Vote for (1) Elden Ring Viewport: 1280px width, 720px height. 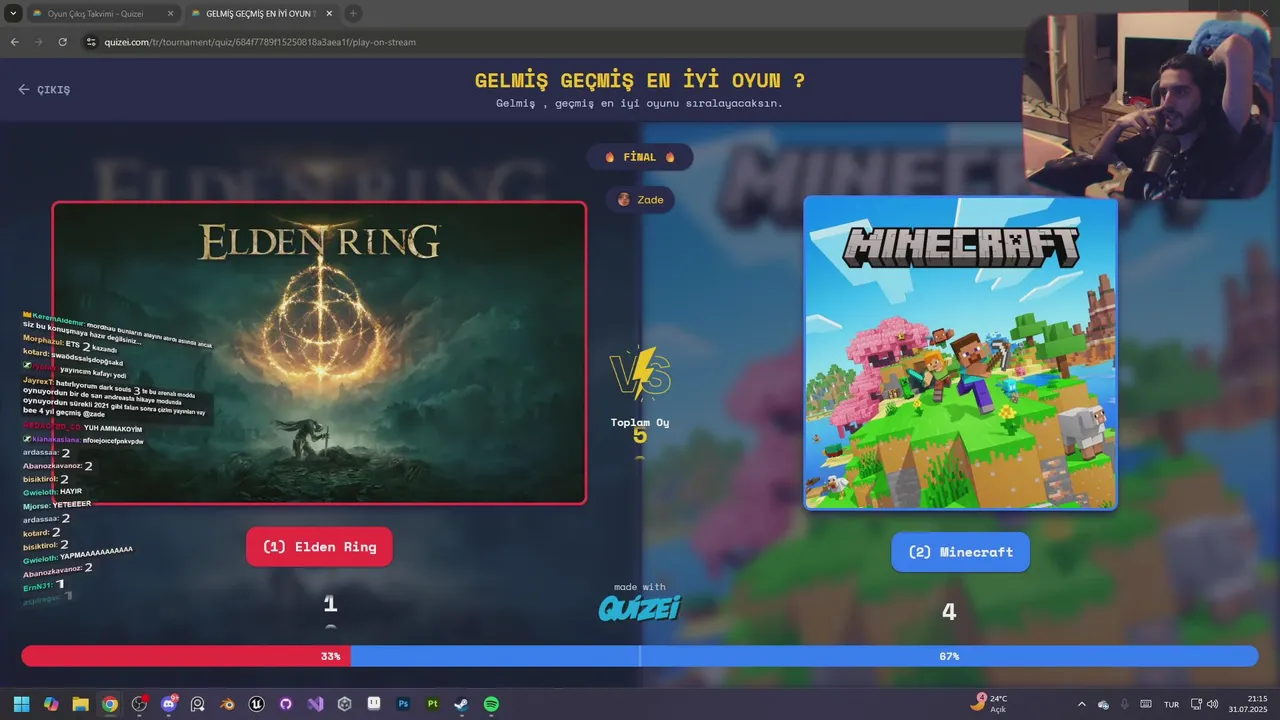pos(319,547)
